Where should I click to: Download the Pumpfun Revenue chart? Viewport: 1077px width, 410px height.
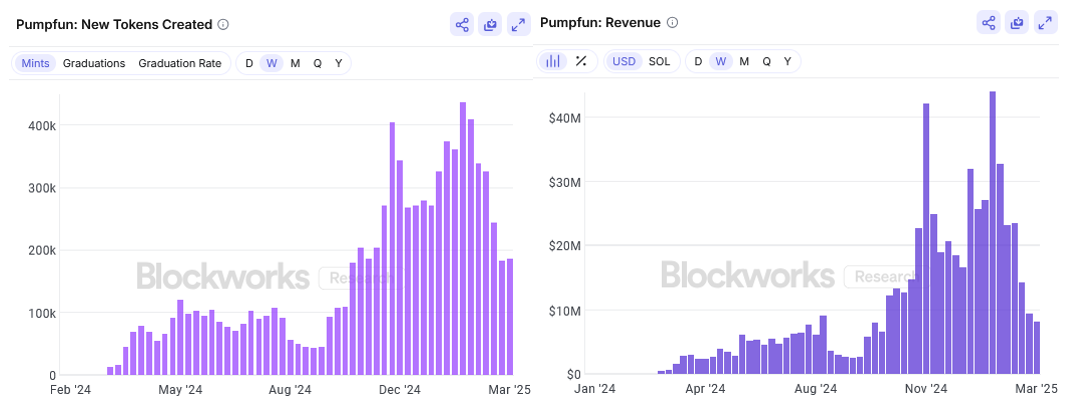pyautogui.click(x=1017, y=23)
